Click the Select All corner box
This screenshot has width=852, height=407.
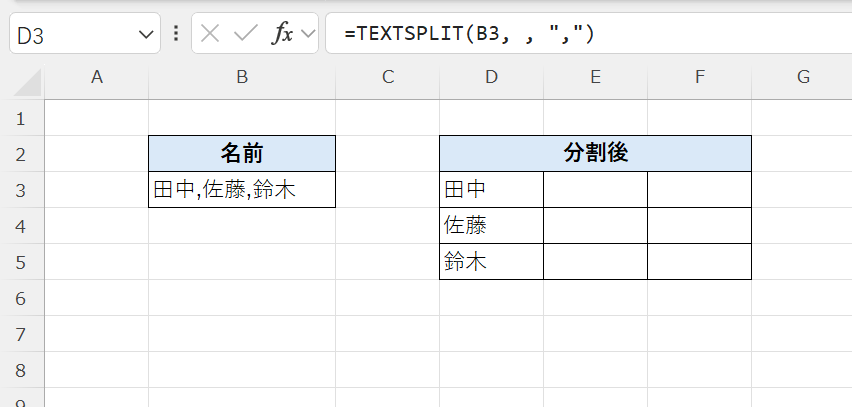pos(22,76)
